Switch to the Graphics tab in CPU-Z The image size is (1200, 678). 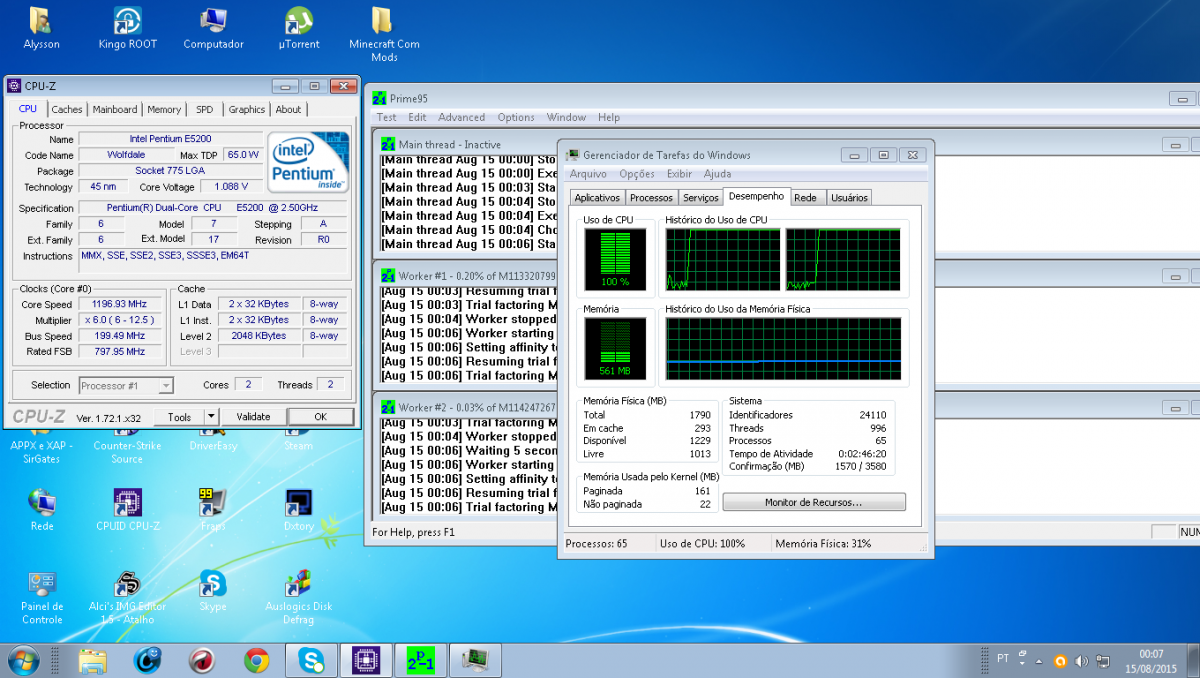(x=246, y=110)
